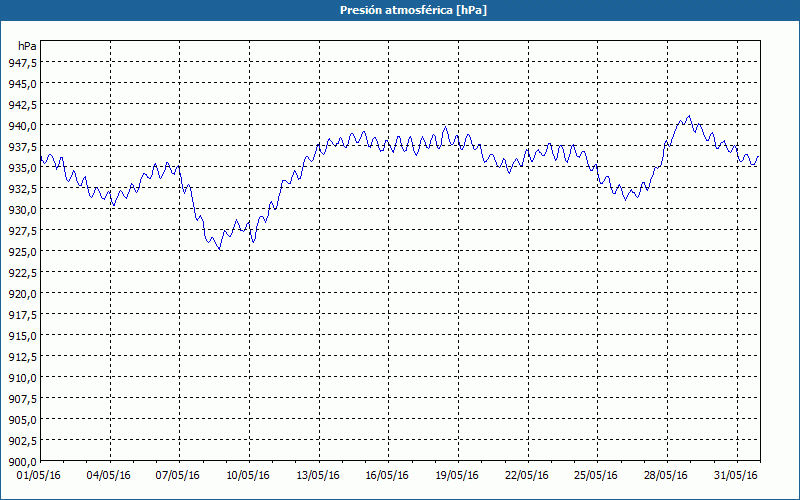Screen dimensions: 800x500
Task: Click the 937,5 y-axis value
Action: coord(22,146)
